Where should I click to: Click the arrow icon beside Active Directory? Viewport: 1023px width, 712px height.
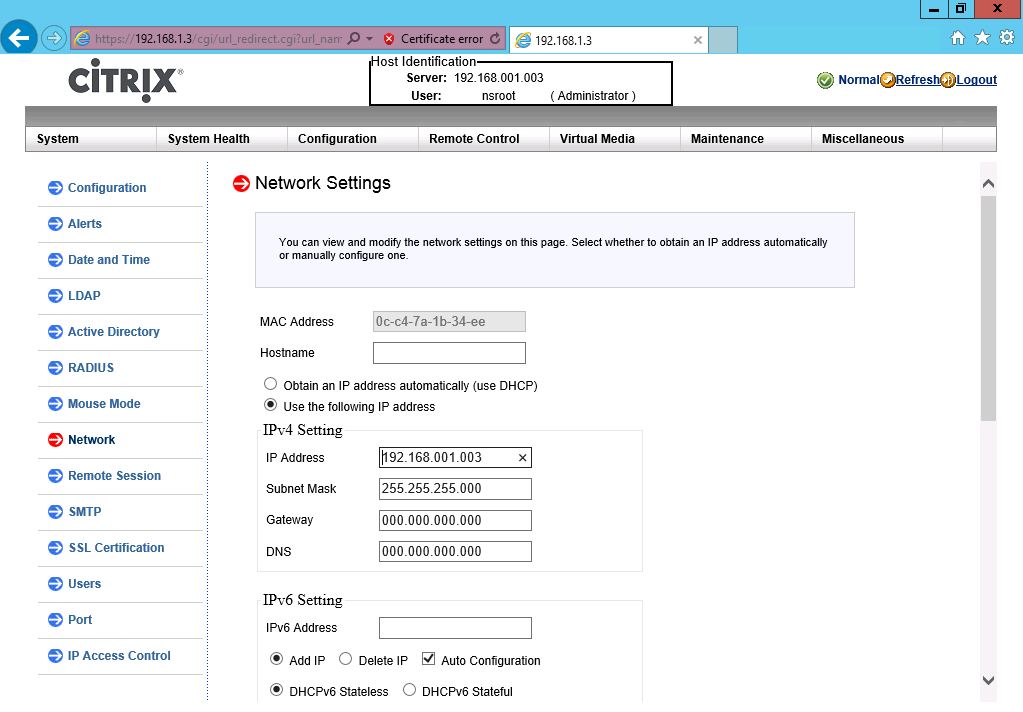55,332
